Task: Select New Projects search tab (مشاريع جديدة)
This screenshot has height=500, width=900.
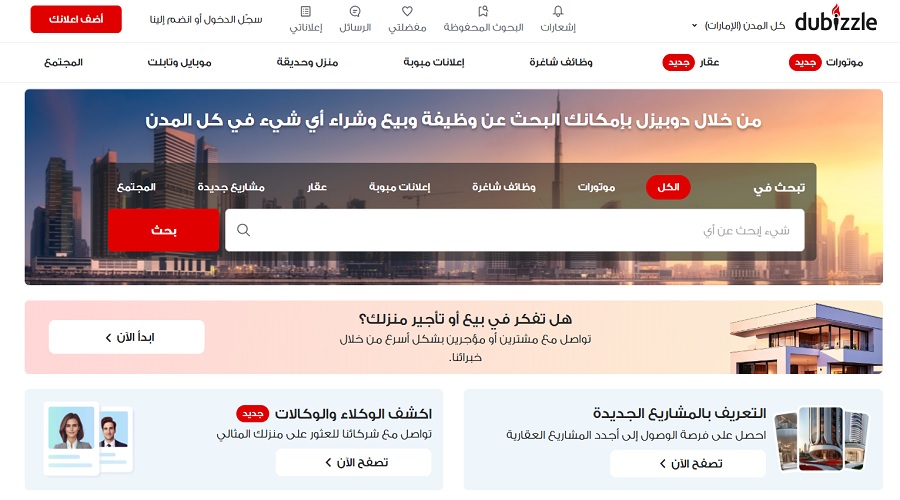Action: pyautogui.click(x=231, y=187)
